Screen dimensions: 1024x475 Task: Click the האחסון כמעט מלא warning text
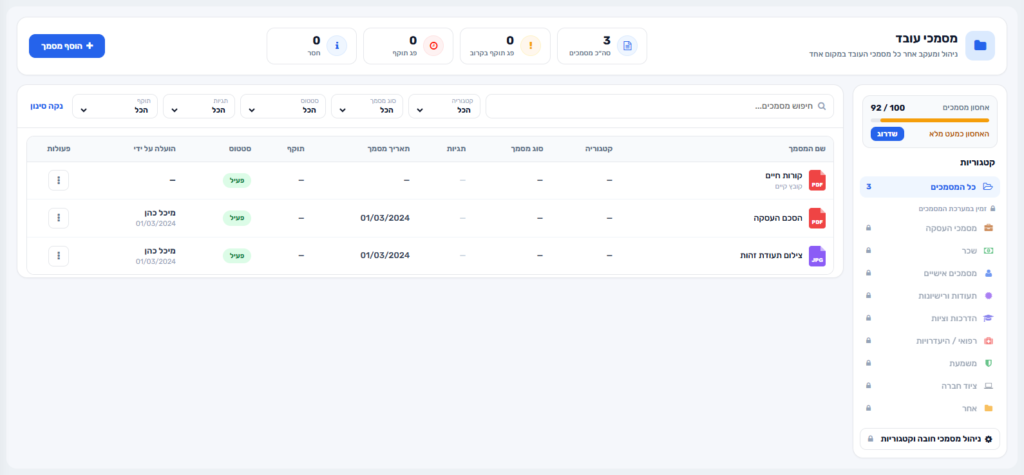(959, 134)
